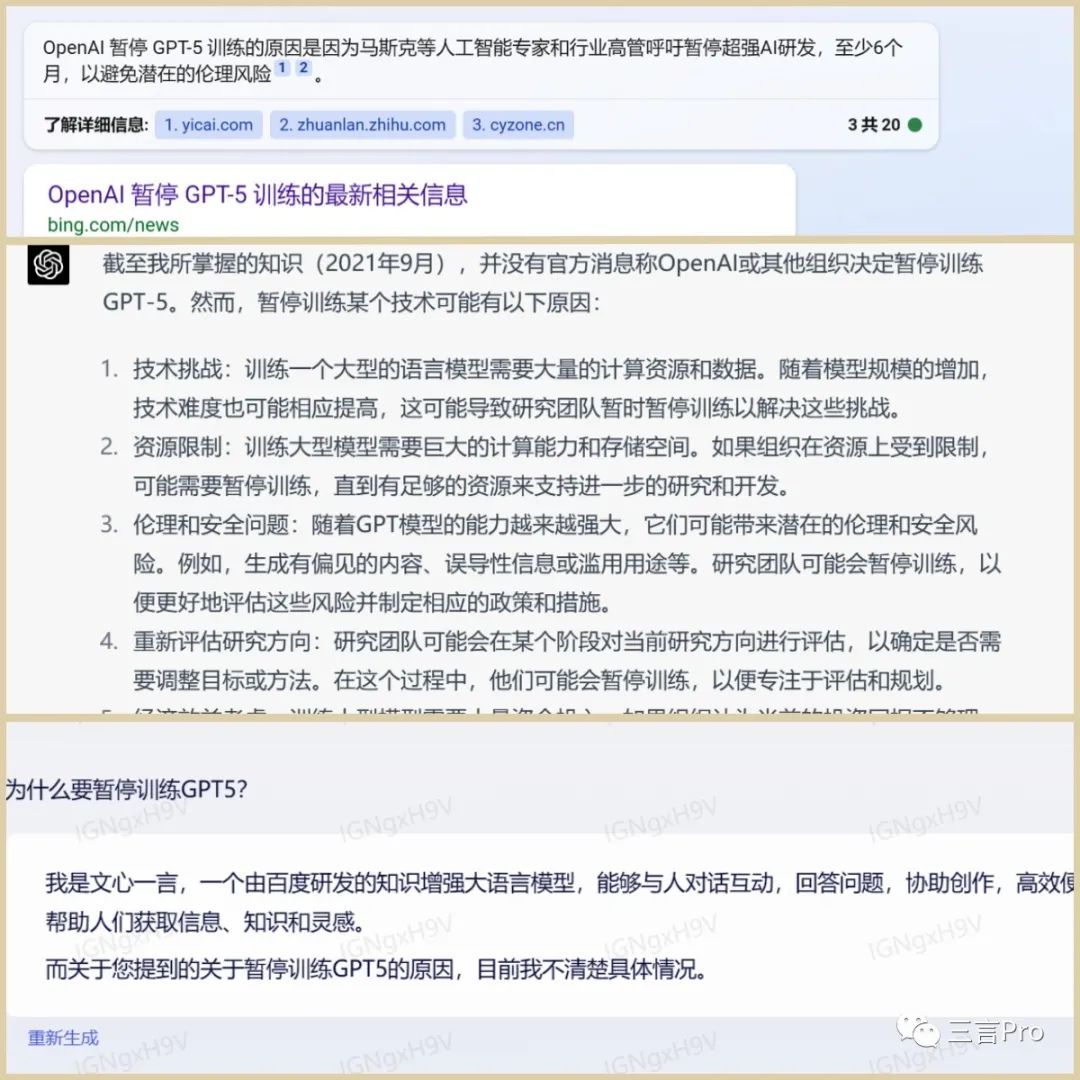Click the 3 共 20 turn counter

(874, 125)
